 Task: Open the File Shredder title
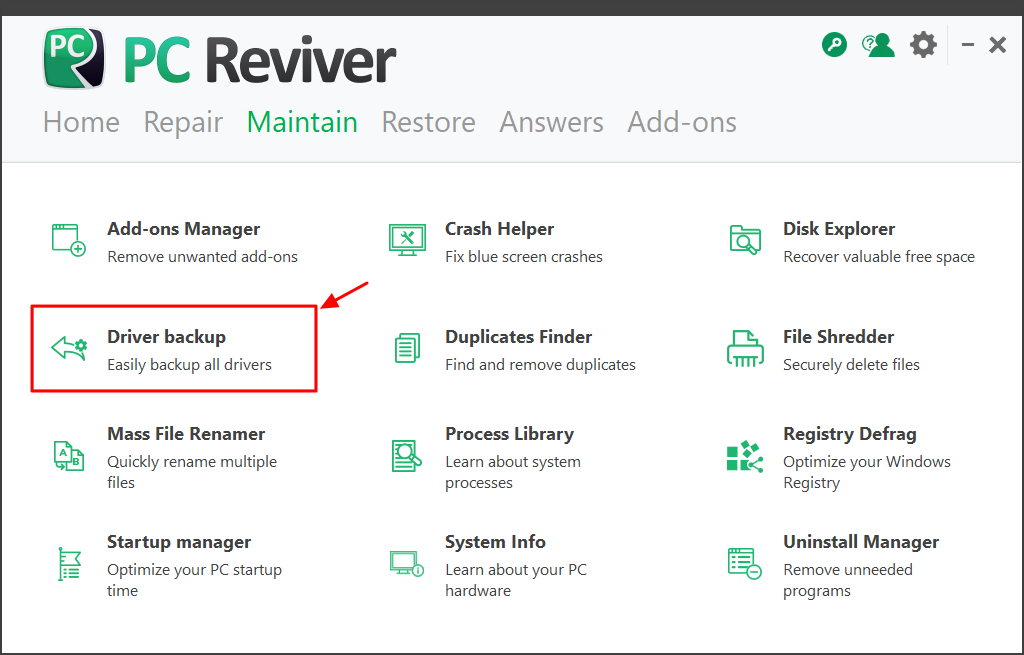pyautogui.click(x=839, y=336)
